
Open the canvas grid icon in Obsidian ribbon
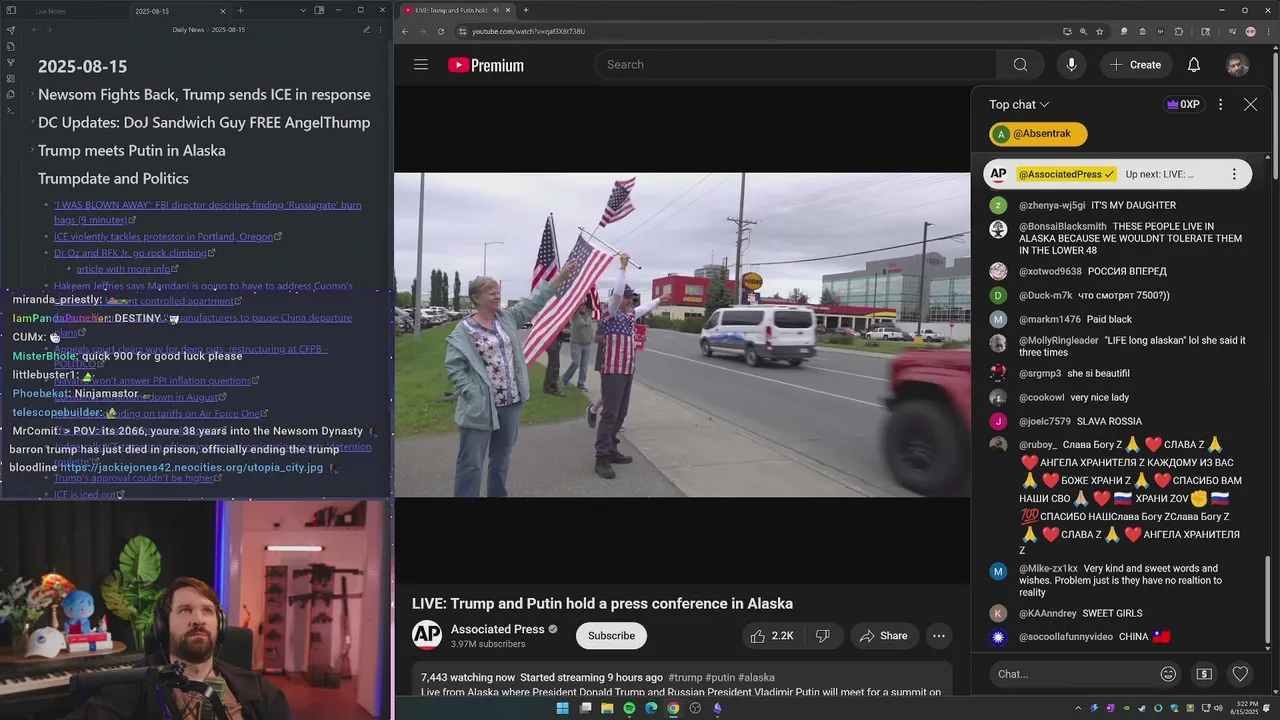point(11,78)
